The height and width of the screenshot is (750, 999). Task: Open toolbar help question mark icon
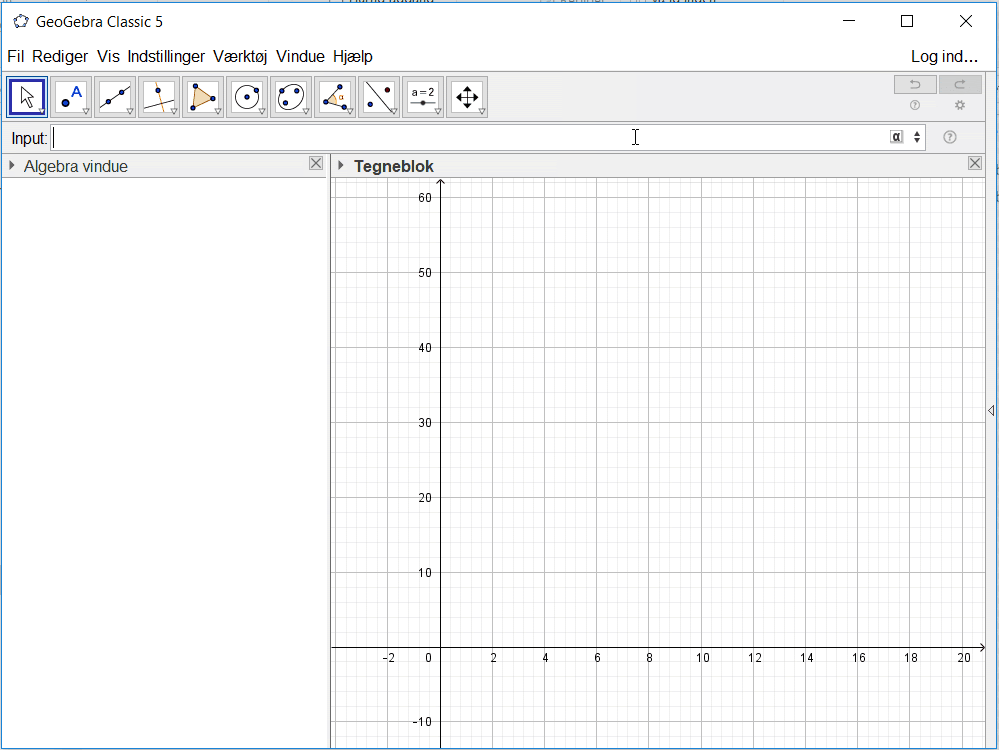point(915,105)
